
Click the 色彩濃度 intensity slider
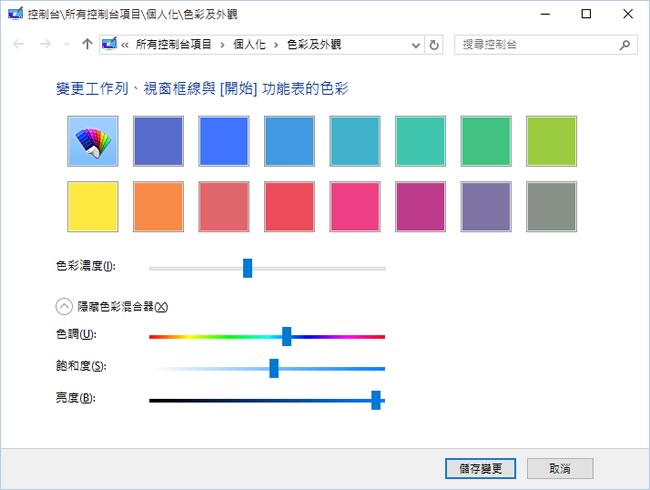coord(247,267)
